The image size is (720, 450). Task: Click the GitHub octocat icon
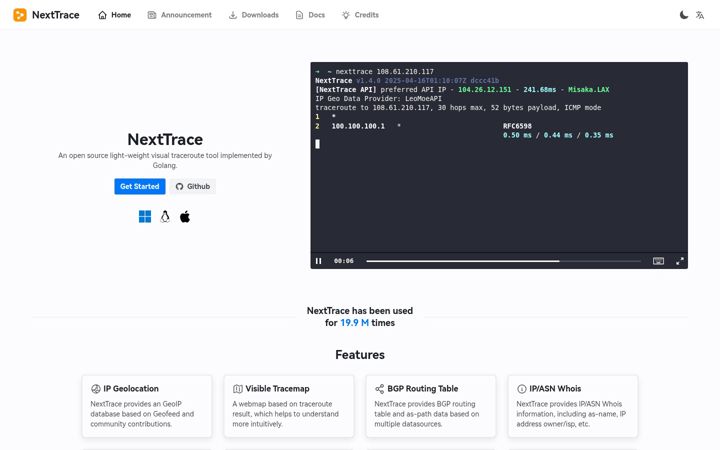pyautogui.click(x=180, y=186)
